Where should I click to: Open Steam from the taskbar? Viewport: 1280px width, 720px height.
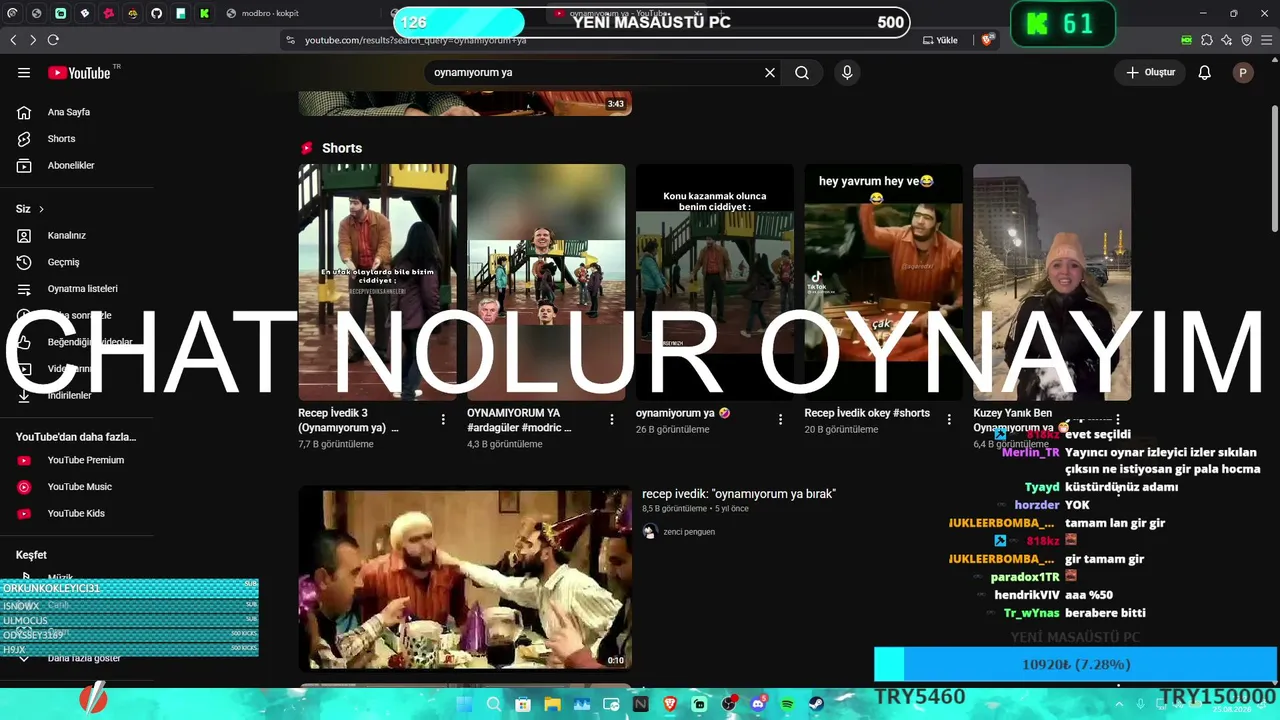816,704
